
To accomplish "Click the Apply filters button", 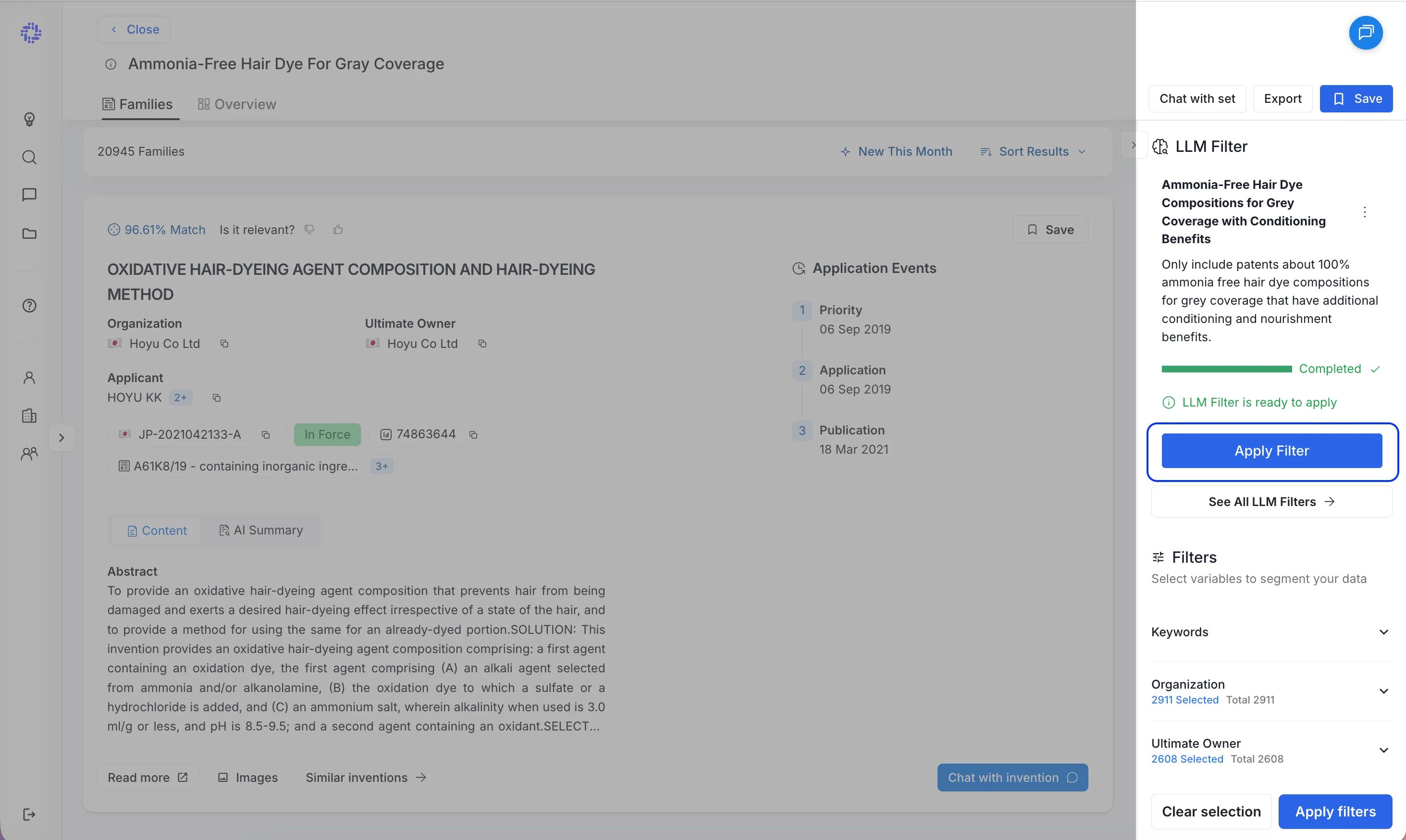I will point(1335,811).
